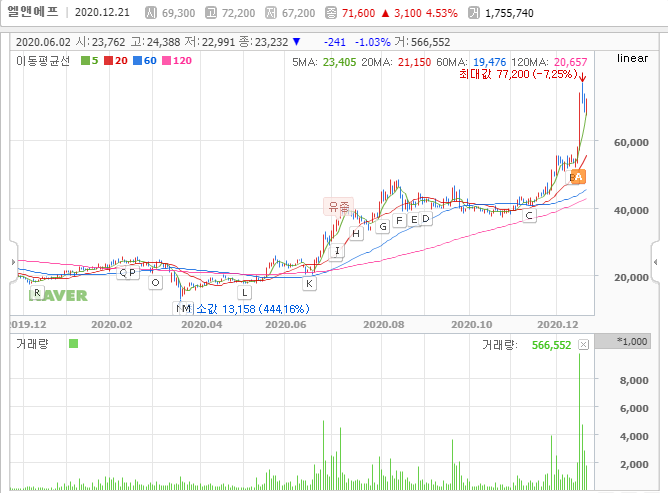Open the K event marker

pos(309,283)
